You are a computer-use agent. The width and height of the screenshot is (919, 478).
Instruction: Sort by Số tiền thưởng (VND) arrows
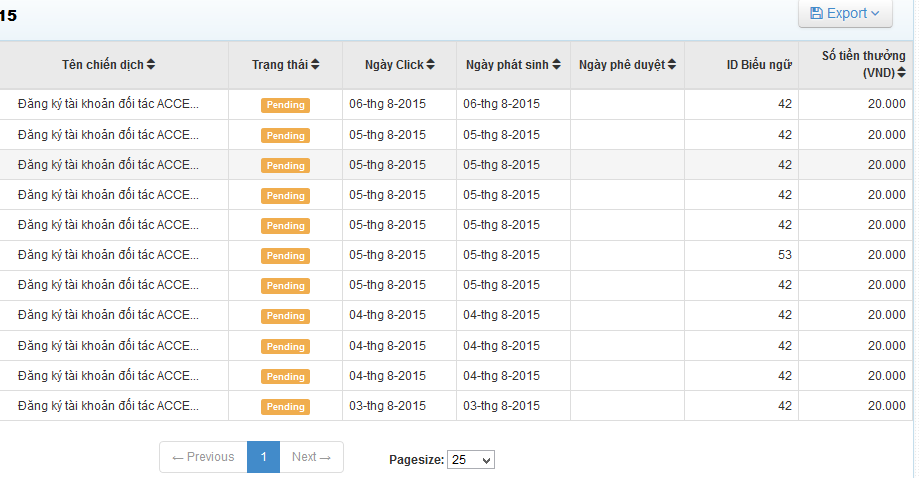click(901, 73)
